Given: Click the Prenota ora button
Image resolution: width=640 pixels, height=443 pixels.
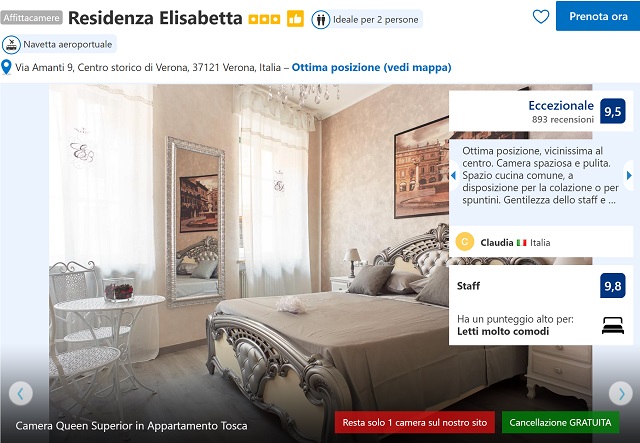Looking at the screenshot, I should coord(598,16).
